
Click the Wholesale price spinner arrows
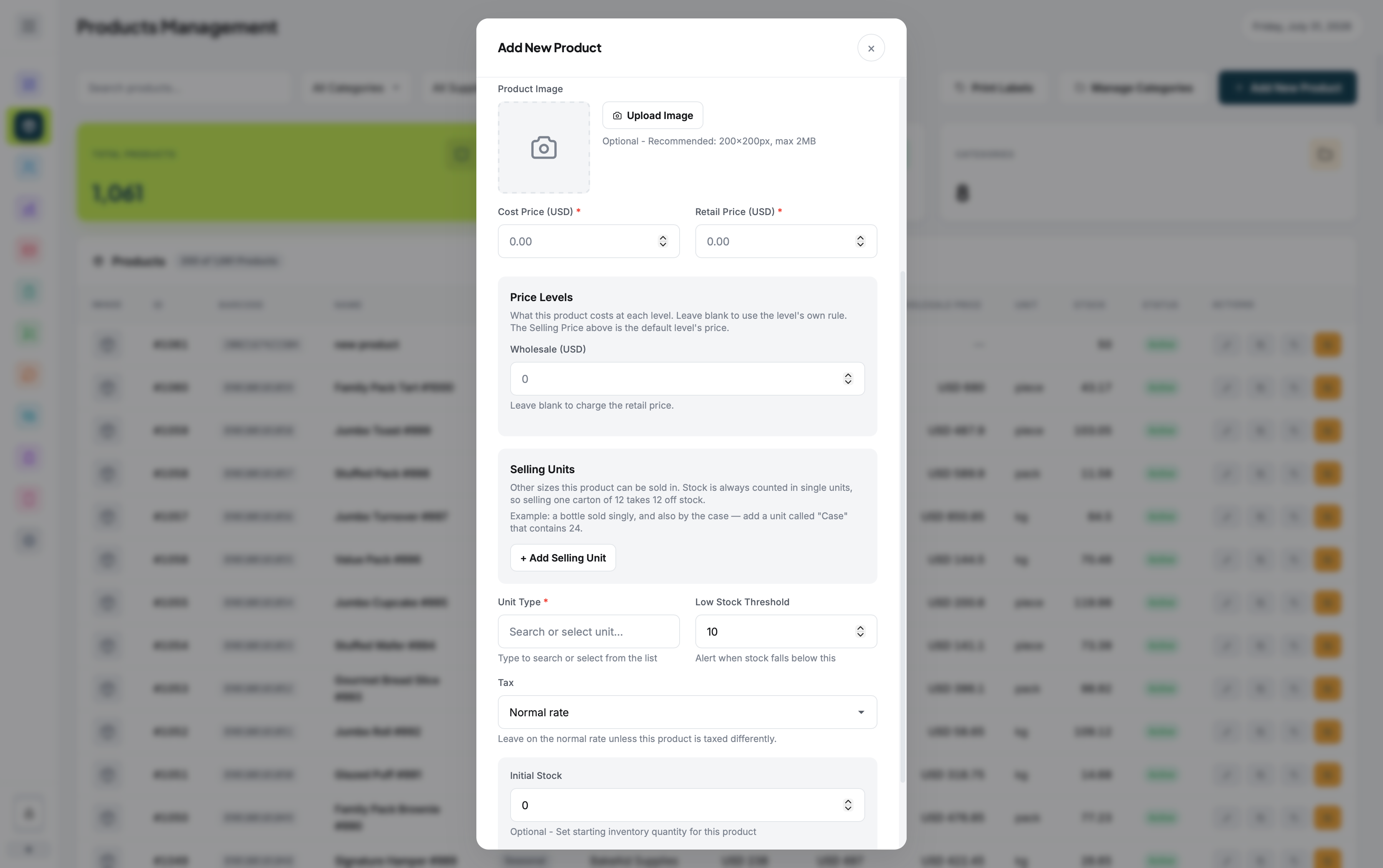(x=848, y=379)
